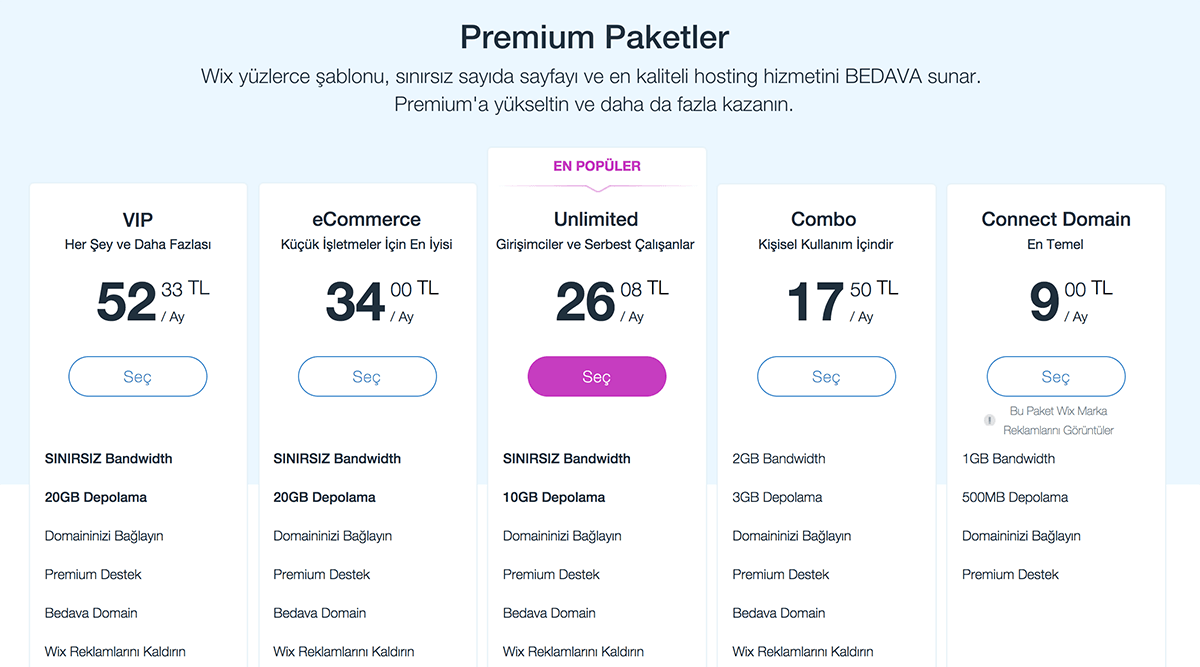Click Bedava Domain under eCommerce plan
Image resolution: width=1200 pixels, height=667 pixels.
[x=320, y=613]
